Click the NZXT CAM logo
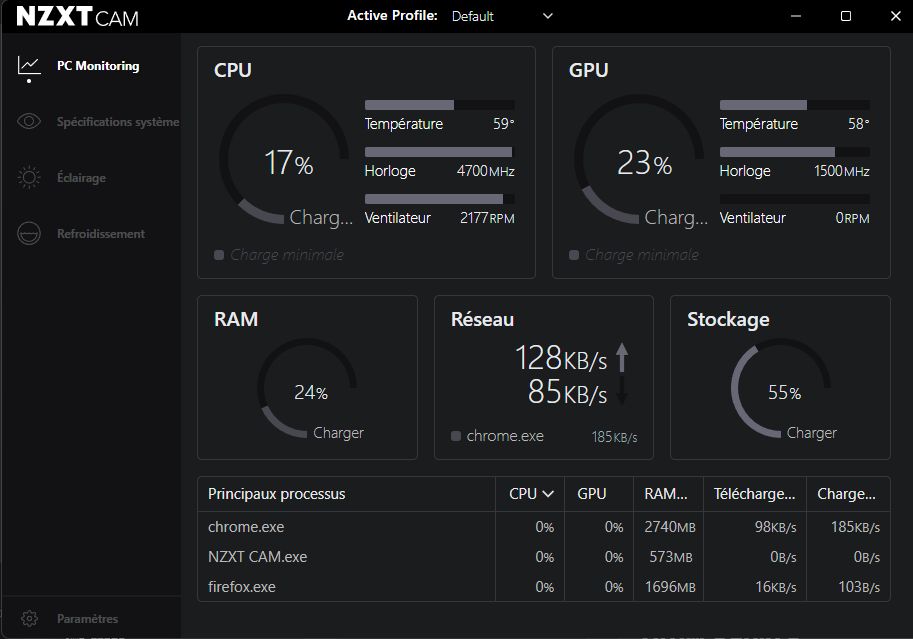 coord(77,17)
